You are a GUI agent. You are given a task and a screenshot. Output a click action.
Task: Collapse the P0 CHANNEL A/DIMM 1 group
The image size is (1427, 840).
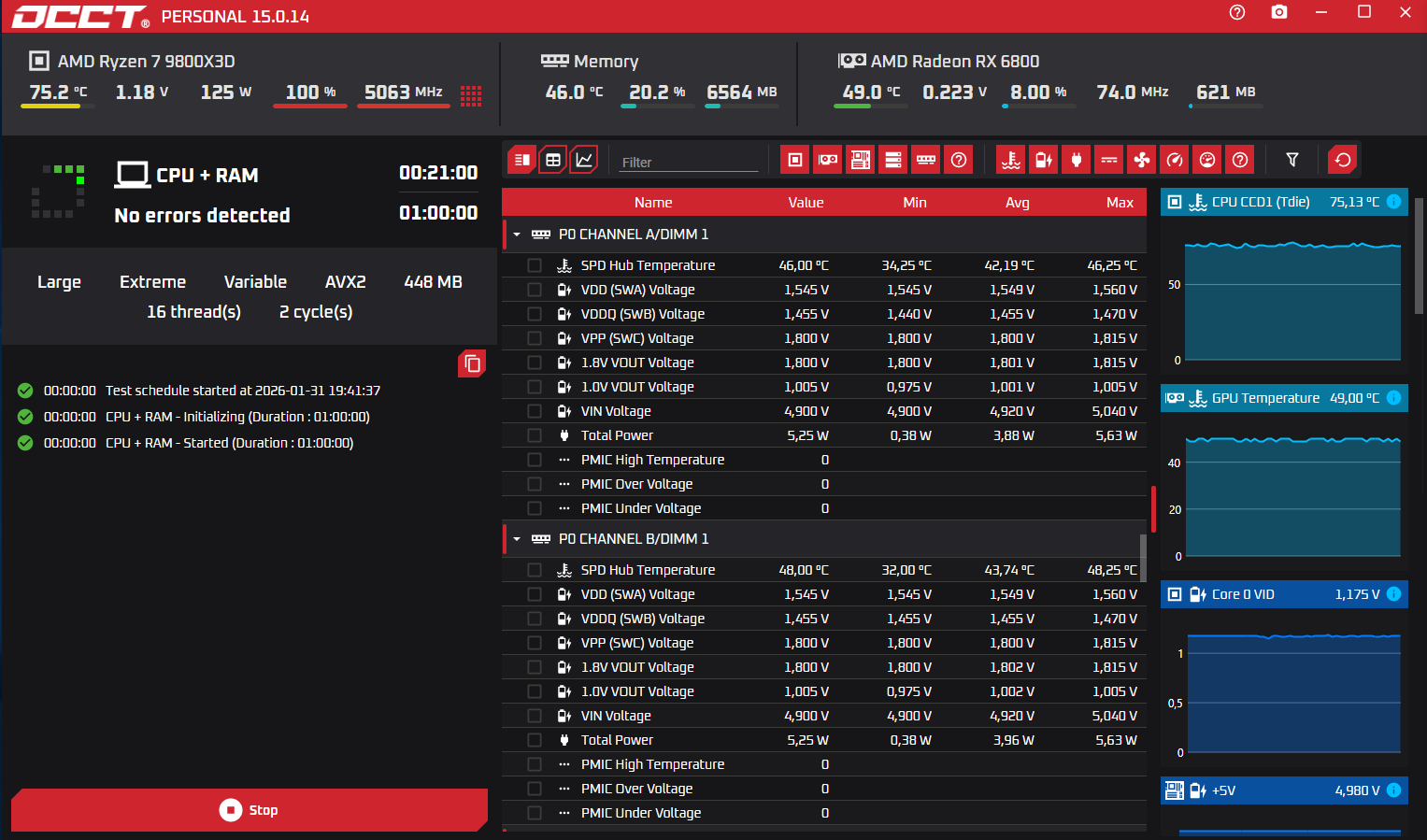[517, 235]
